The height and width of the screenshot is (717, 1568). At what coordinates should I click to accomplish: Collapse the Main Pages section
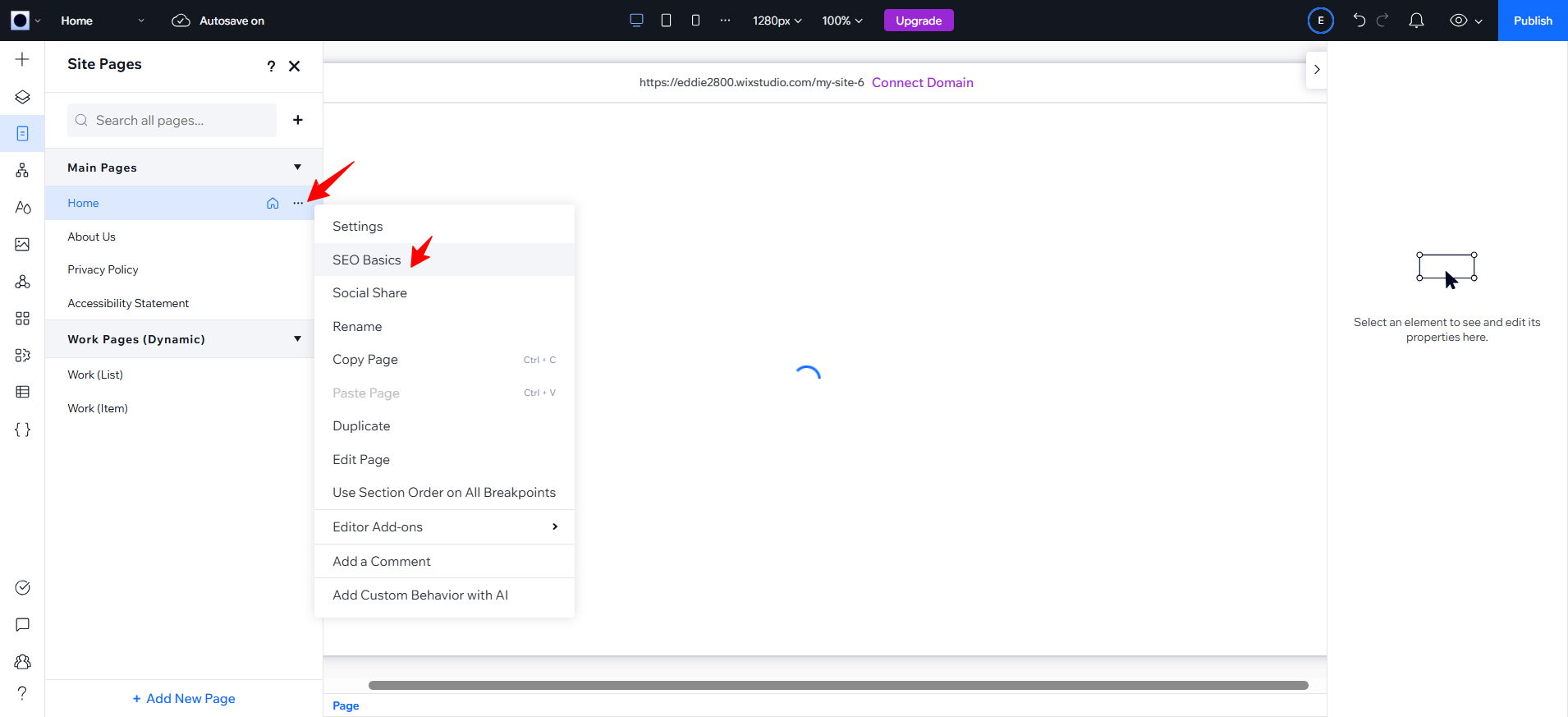tap(297, 168)
